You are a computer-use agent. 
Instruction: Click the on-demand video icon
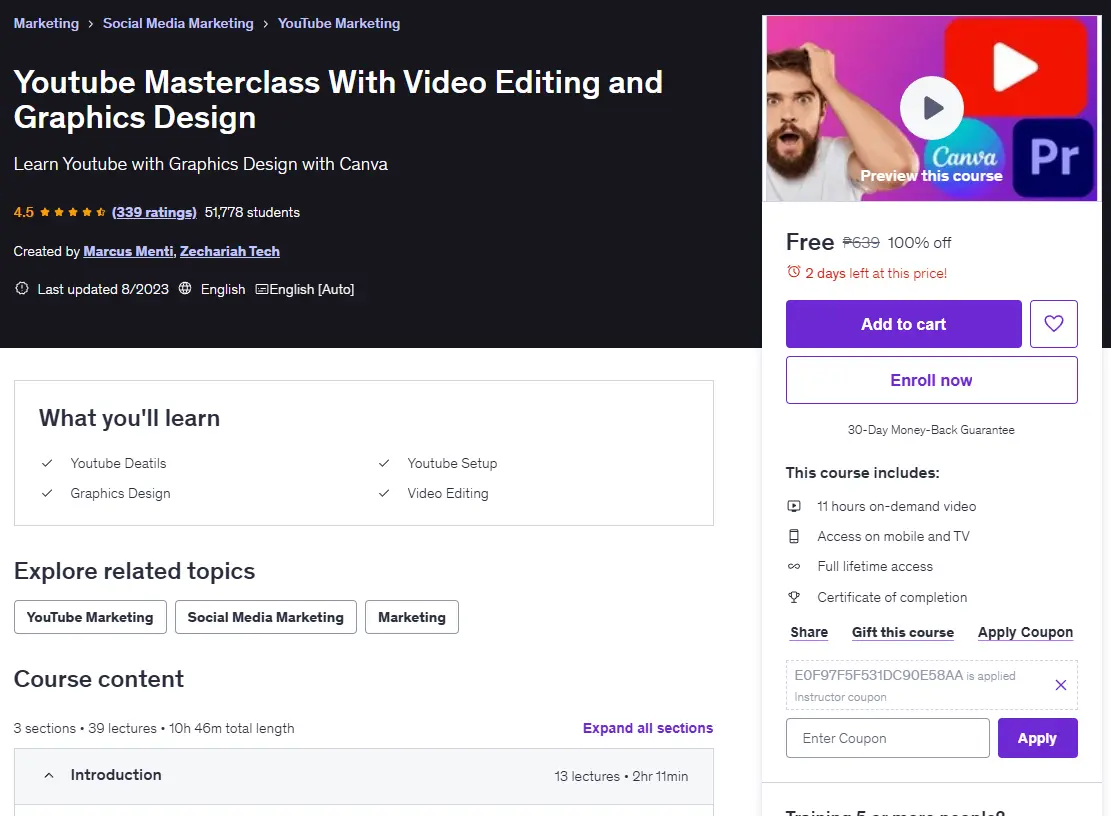794,506
